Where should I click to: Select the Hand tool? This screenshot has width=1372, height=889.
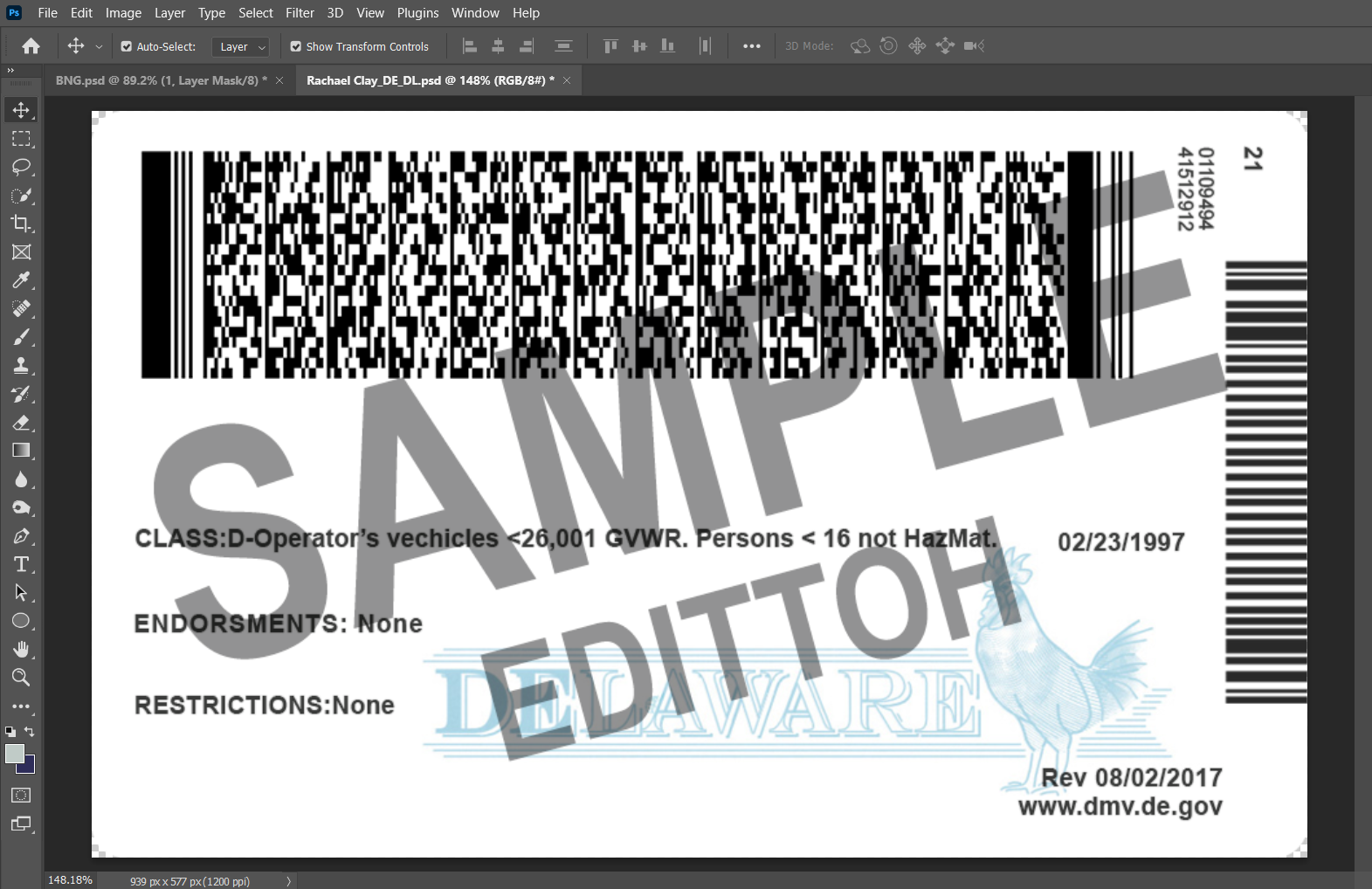coord(21,650)
